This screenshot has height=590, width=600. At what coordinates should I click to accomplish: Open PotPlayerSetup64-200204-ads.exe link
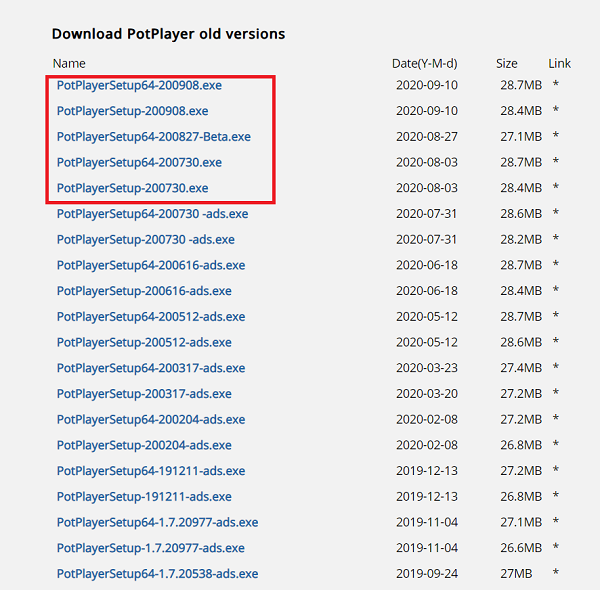(x=151, y=419)
